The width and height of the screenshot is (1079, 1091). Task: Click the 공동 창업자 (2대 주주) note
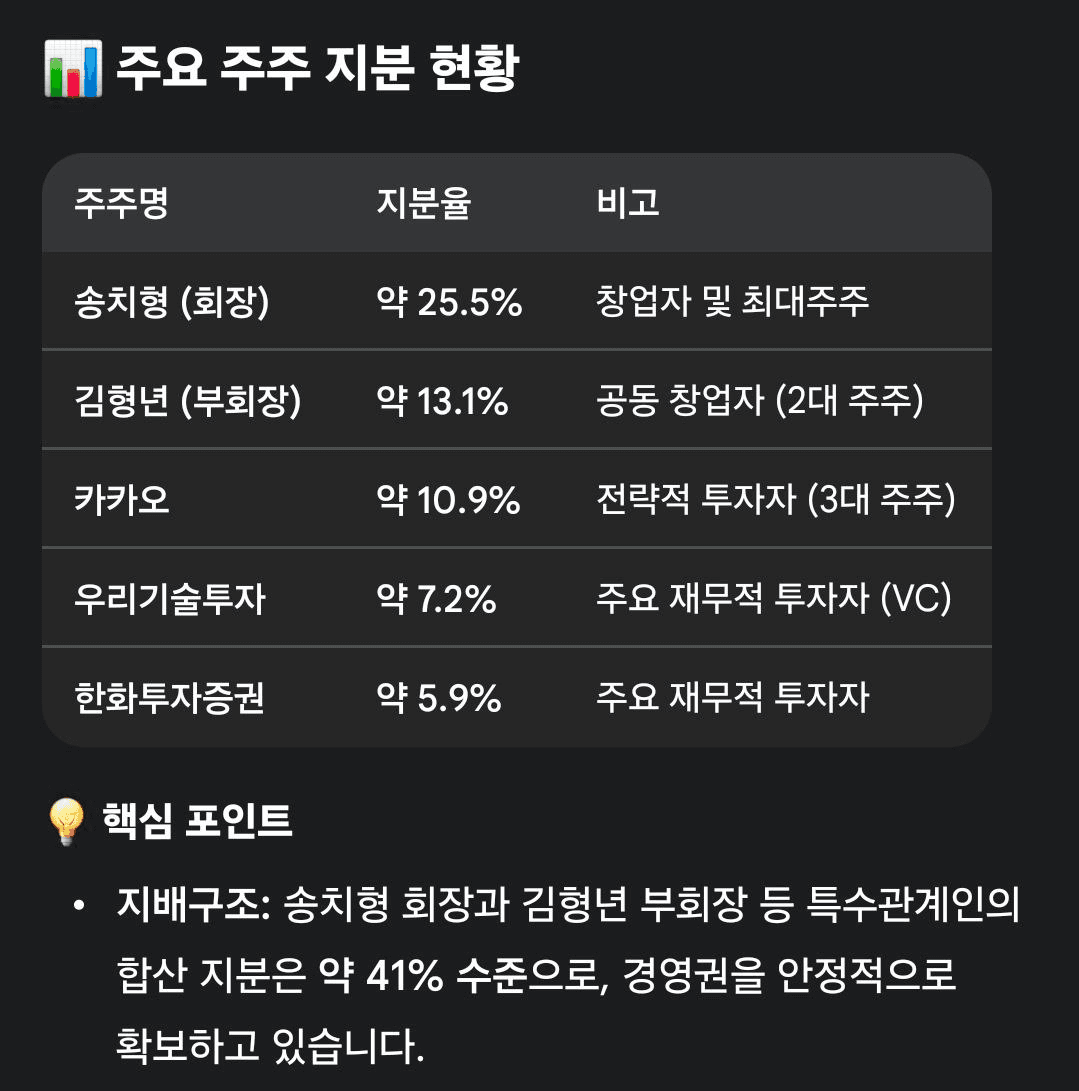(759, 401)
